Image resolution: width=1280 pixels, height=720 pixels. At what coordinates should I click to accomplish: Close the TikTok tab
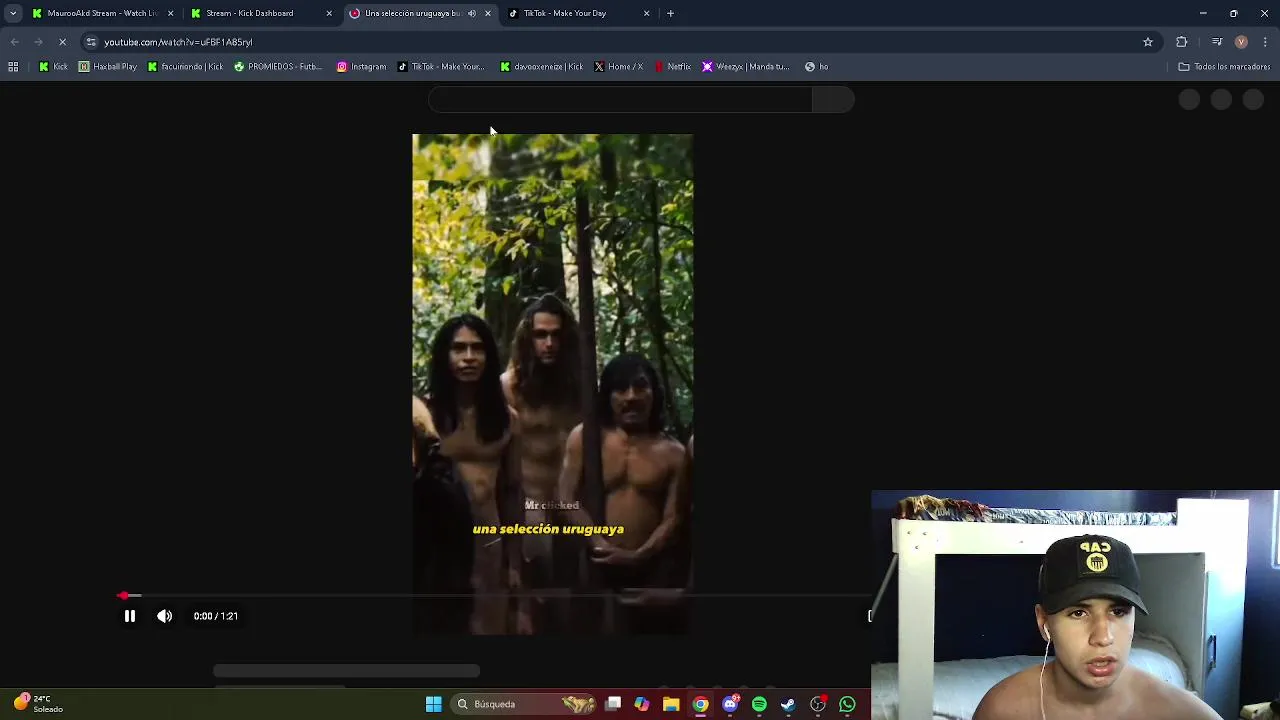(646, 13)
